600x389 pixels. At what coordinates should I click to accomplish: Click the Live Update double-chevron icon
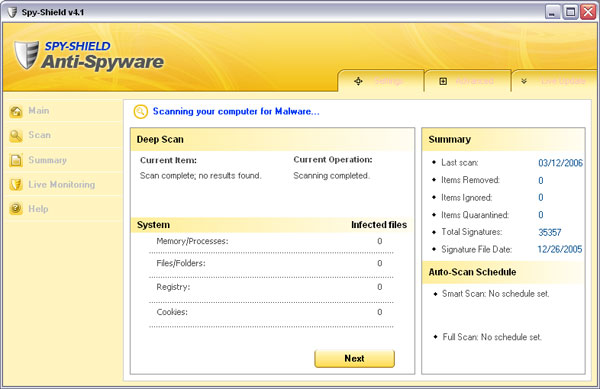[x=524, y=81]
